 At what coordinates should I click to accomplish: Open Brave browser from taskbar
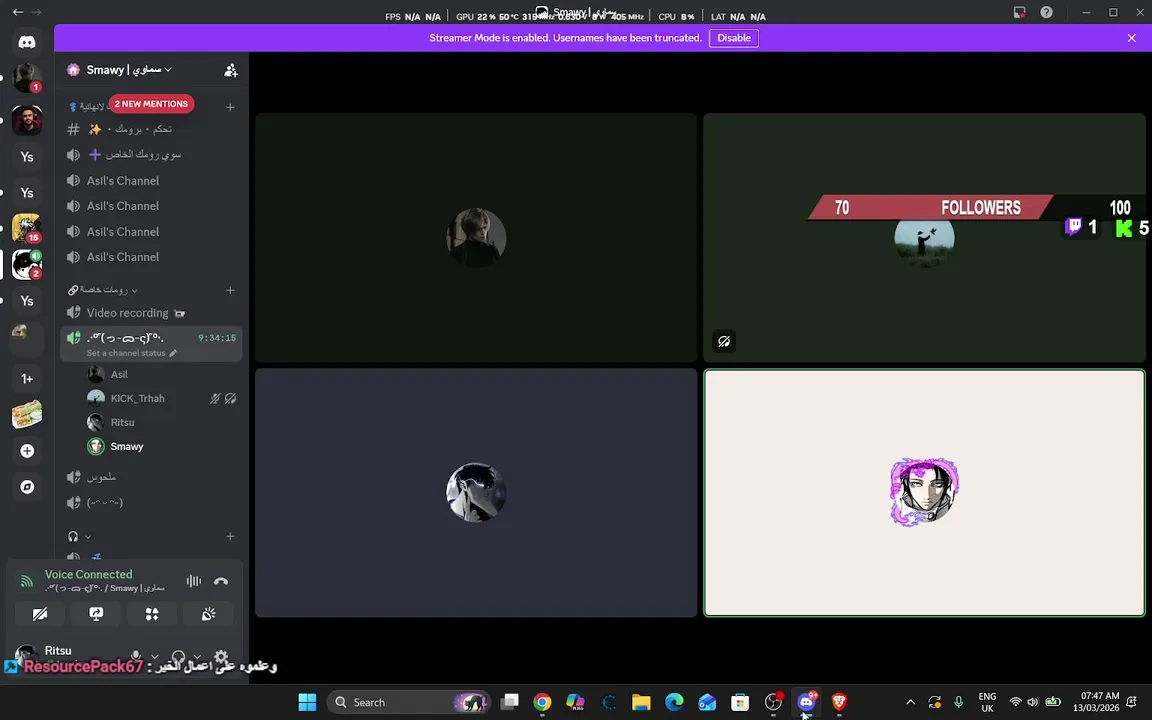coord(839,702)
